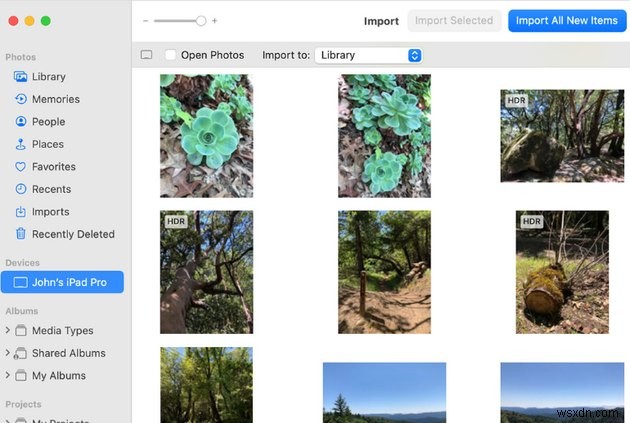Click the zoom out minus icon
This screenshot has width=630, height=423.
pos(145,21)
